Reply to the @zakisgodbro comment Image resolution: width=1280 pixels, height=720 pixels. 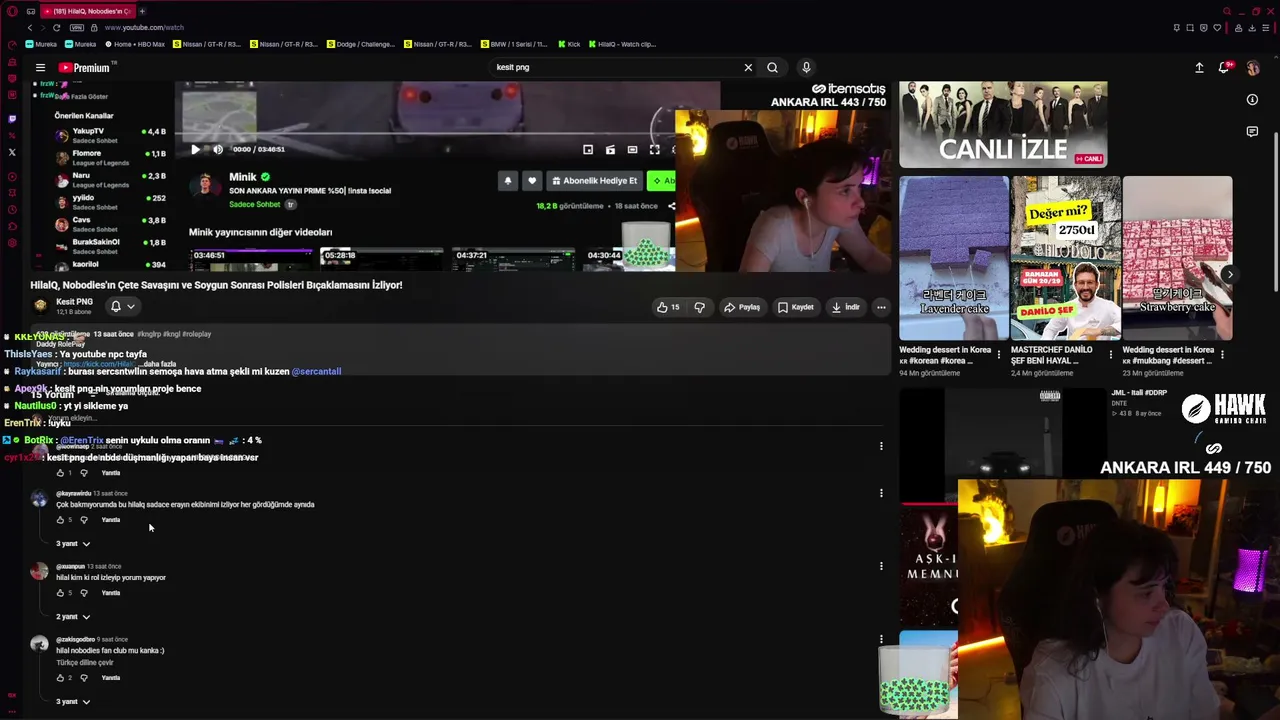point(111,678)
